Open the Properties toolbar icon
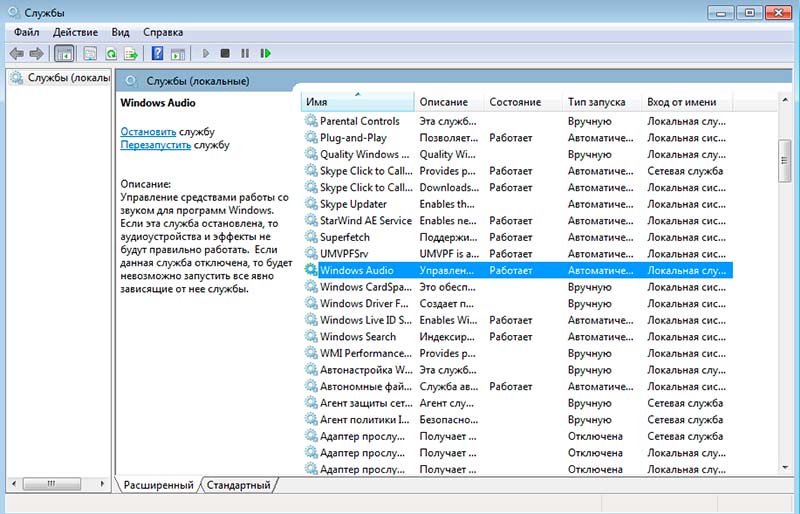Image resolution: width=800 pixels, height=514 pixels. tap(90, 53)
